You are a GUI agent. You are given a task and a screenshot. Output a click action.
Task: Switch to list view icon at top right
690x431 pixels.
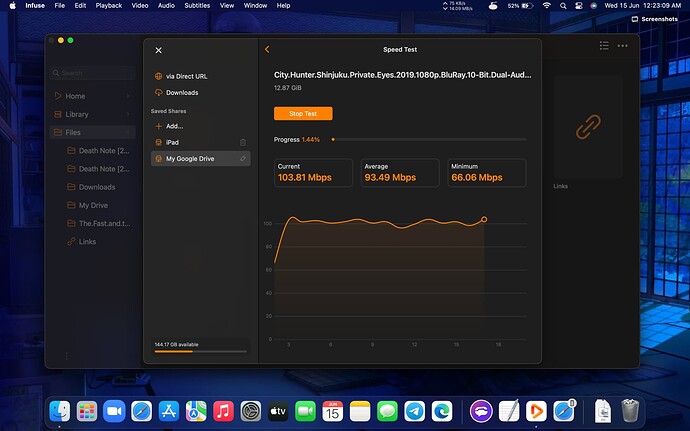[x=604, y=45]
